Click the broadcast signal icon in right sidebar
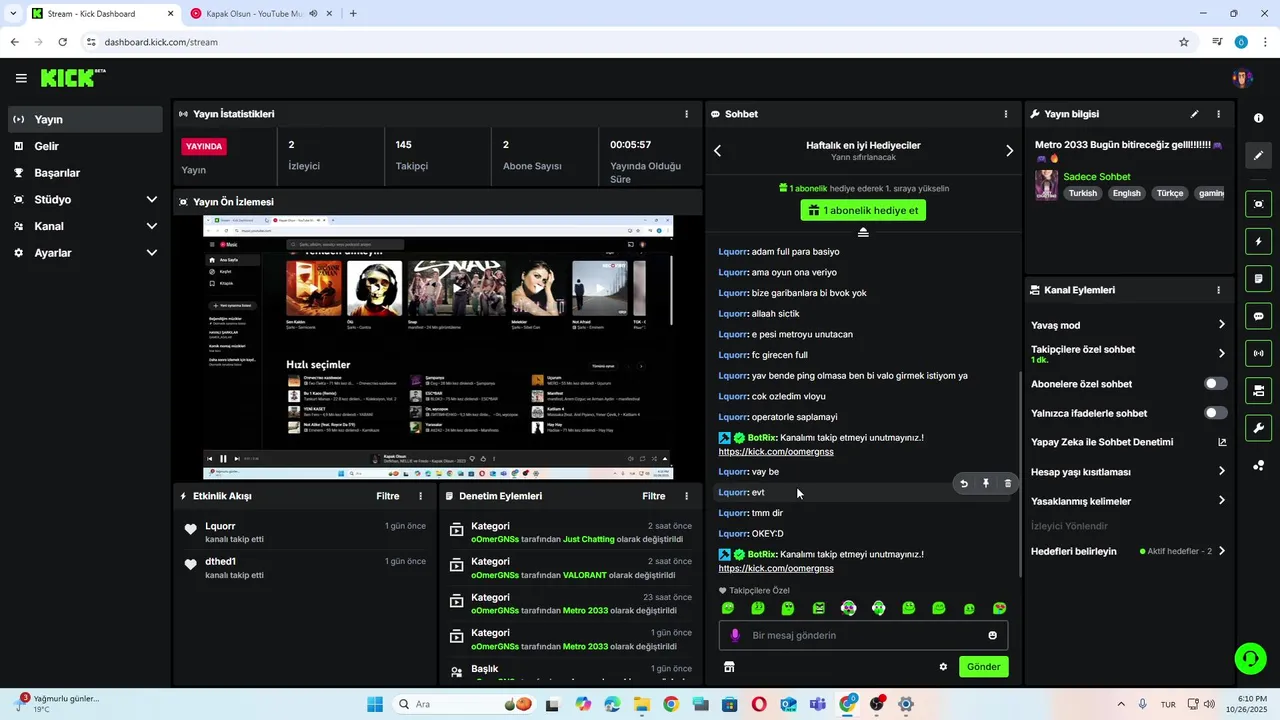The width and height of the screenshot is (1280, 720). point(1258,353)
